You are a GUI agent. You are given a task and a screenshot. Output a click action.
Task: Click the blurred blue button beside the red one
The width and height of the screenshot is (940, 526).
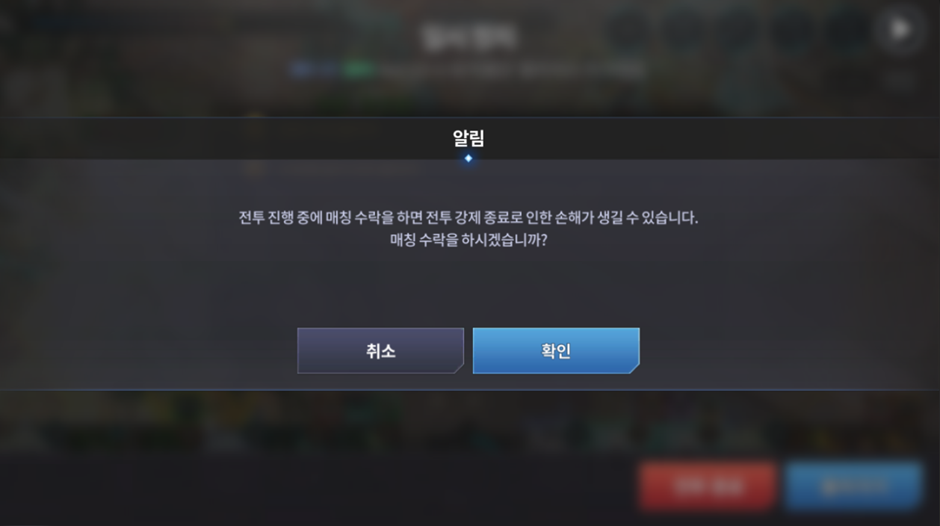pos(854,485)
